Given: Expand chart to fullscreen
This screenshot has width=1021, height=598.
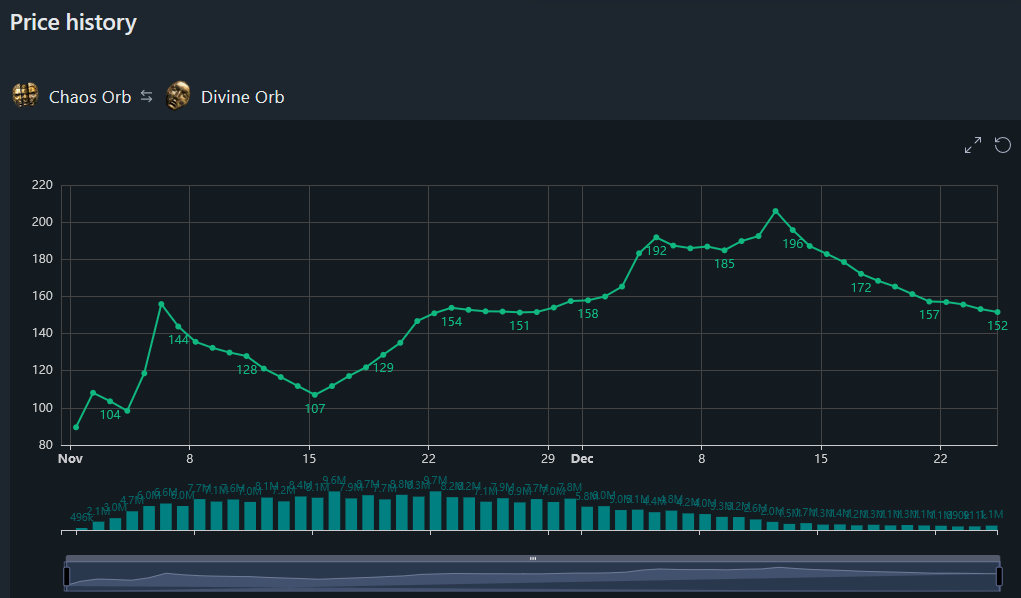Looking at the screenshot, I should [x=973, y=145].
